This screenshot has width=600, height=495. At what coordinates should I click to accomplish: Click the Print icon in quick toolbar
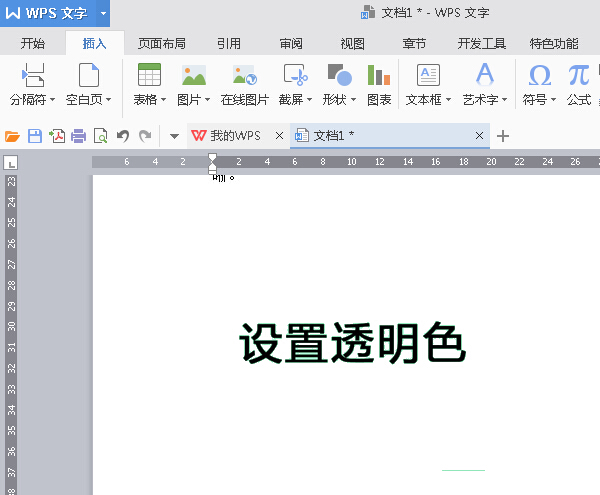[78, 136]
